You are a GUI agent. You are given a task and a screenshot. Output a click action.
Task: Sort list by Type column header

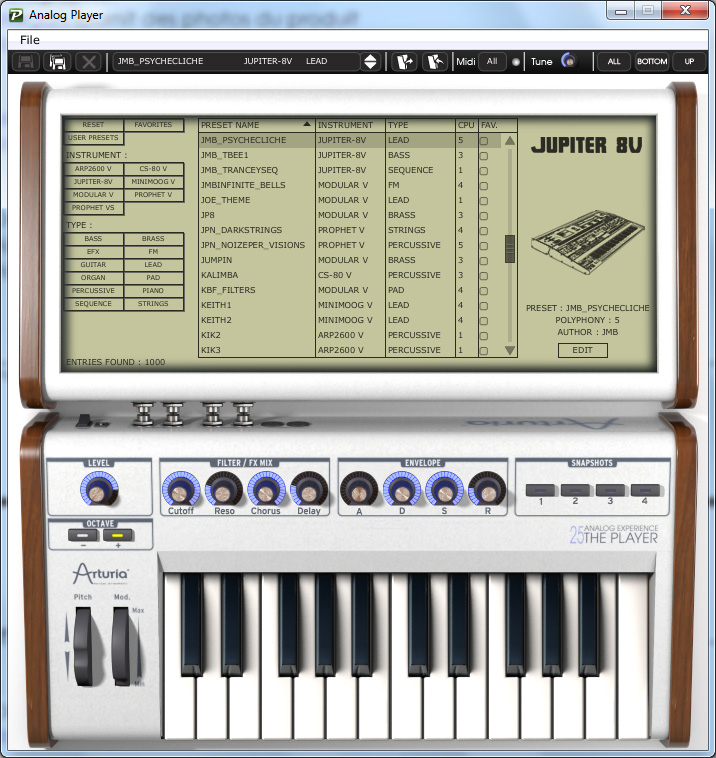click(x=420, y=125)
